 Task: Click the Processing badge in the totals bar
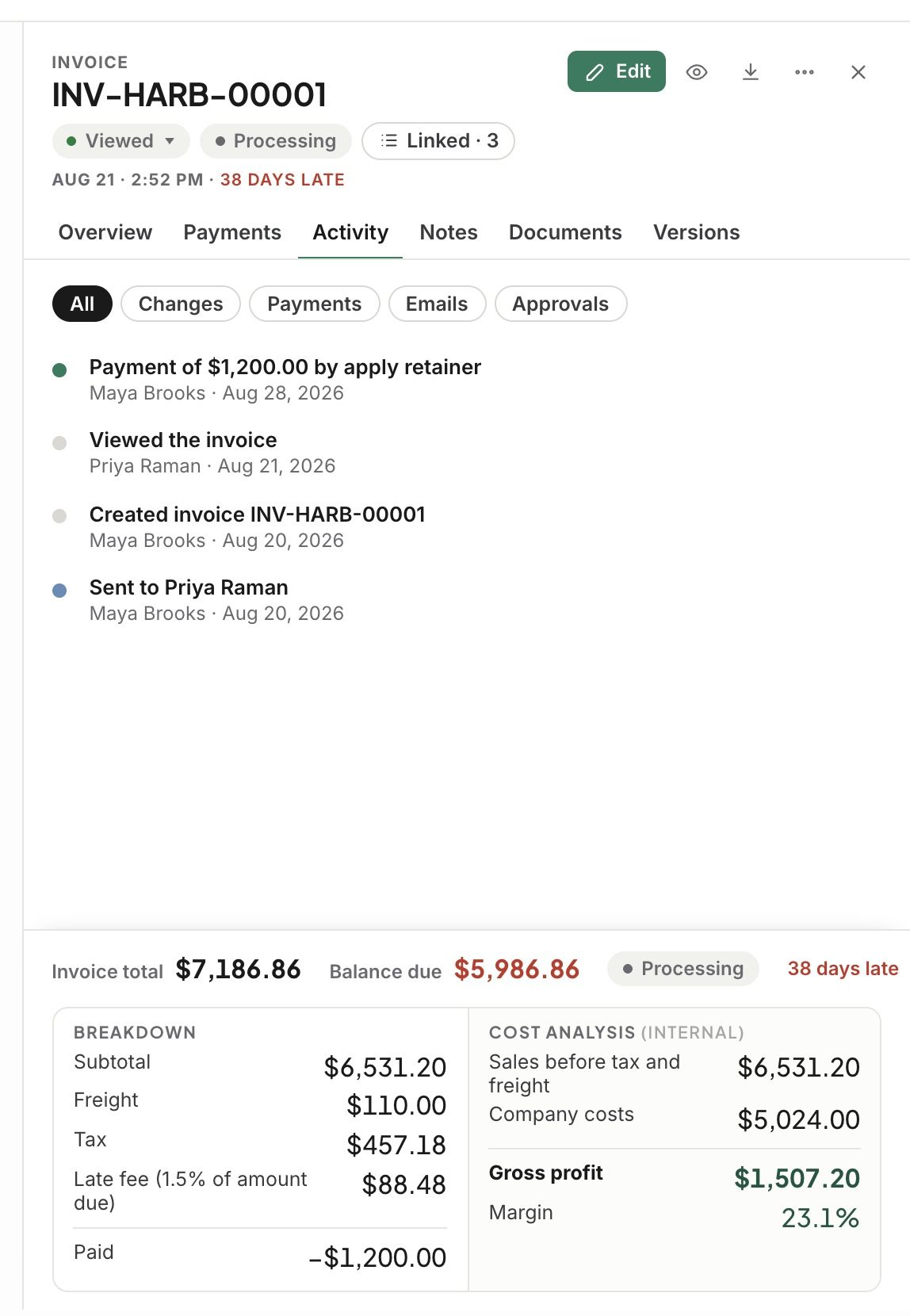tap(683, 969)
